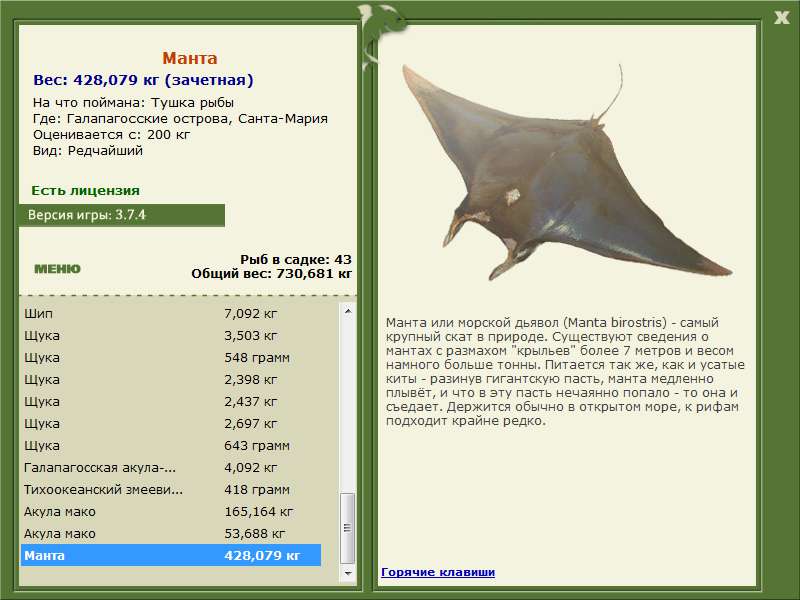Click the fish list scroll-down arrow
This screenshot has height=600, width=800.
pyautogui.click(x=347, y=573)
